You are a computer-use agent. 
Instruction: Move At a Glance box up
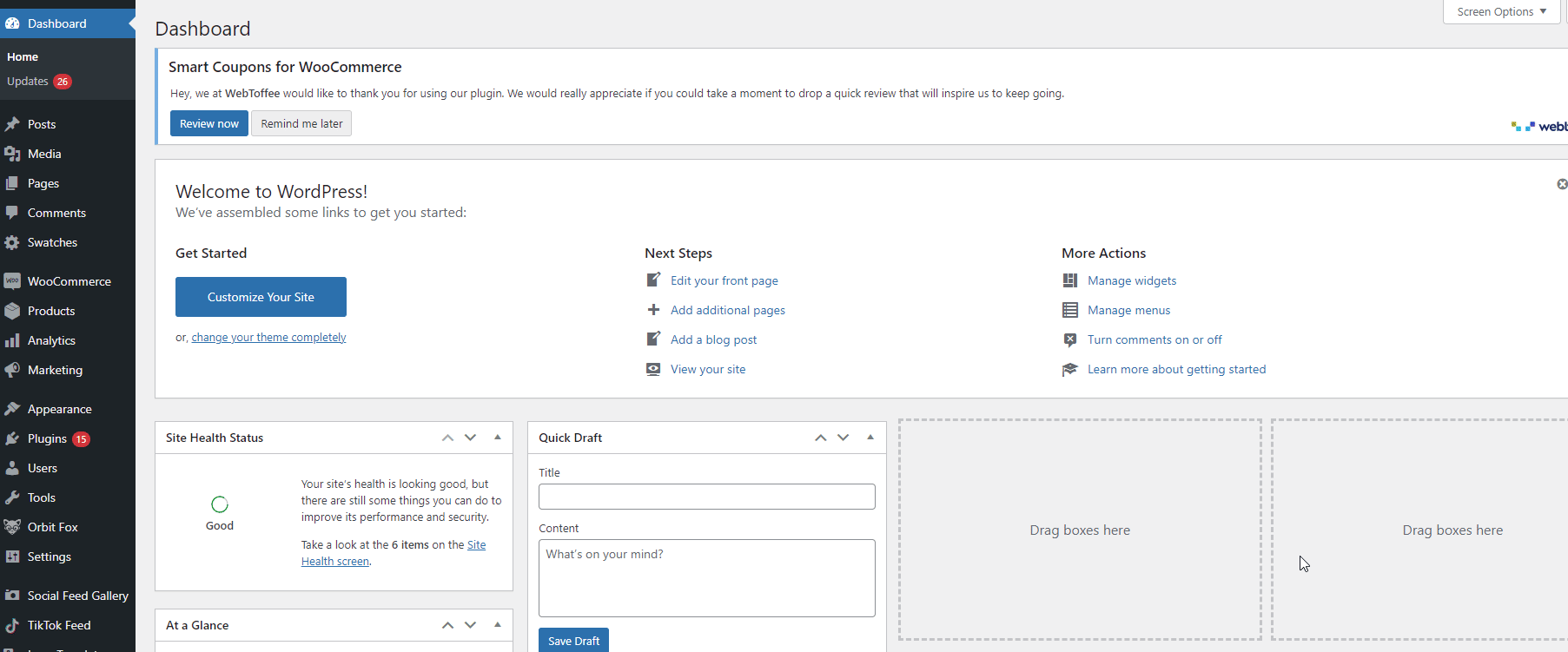pyautogui.click(x=447, y=625)
